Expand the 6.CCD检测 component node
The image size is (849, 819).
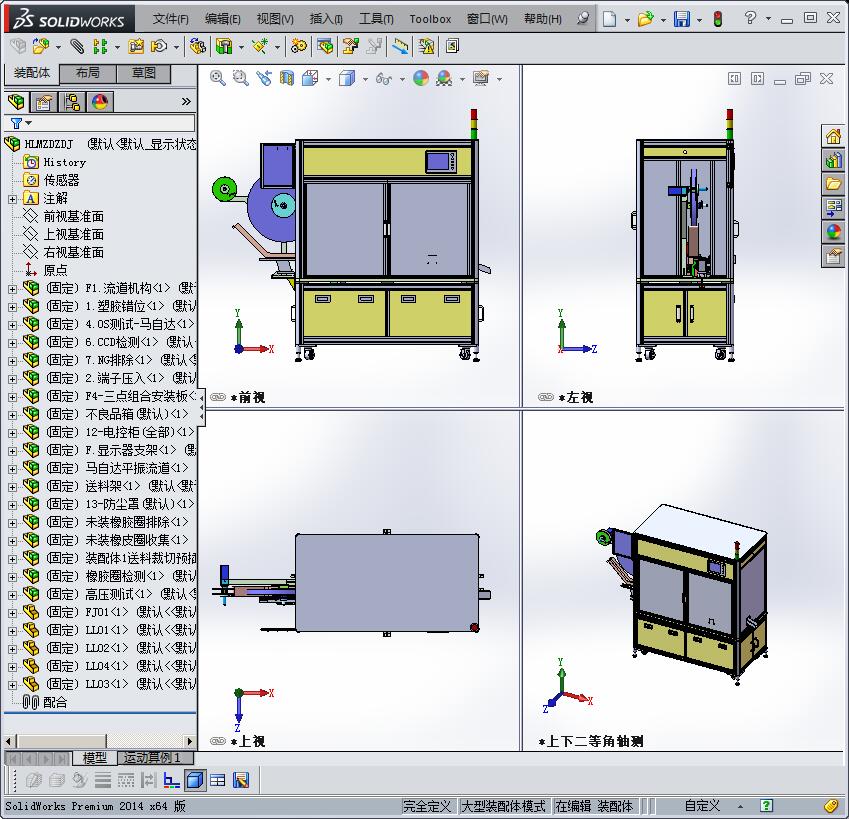coord(12,343)
